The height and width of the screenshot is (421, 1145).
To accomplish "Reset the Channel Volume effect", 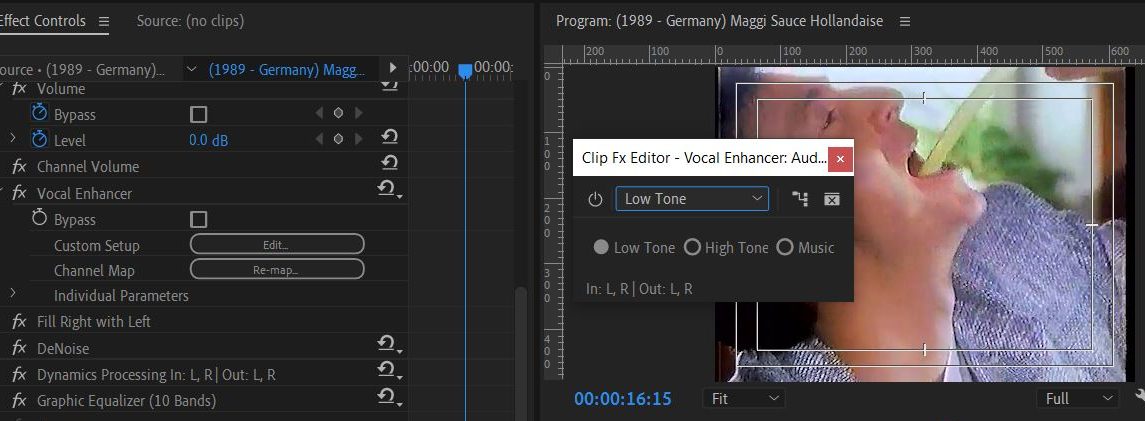I will pos(389,163).
